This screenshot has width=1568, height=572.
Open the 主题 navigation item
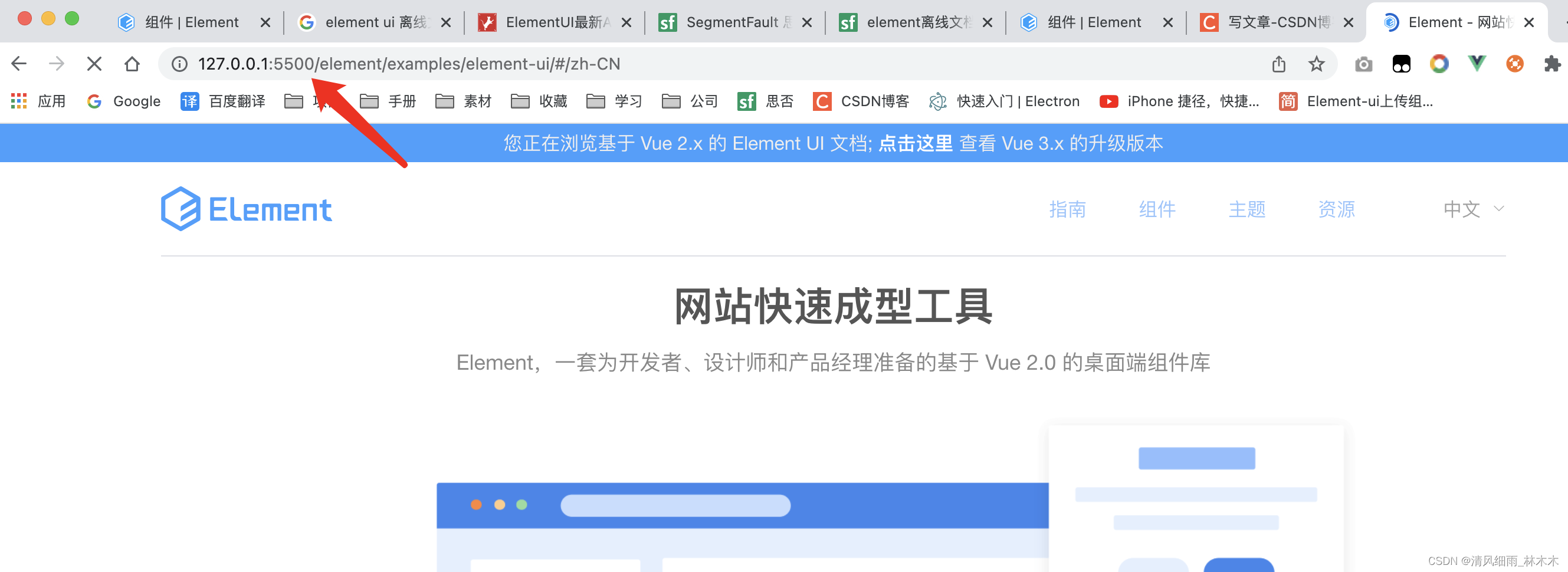(1247, 209)
